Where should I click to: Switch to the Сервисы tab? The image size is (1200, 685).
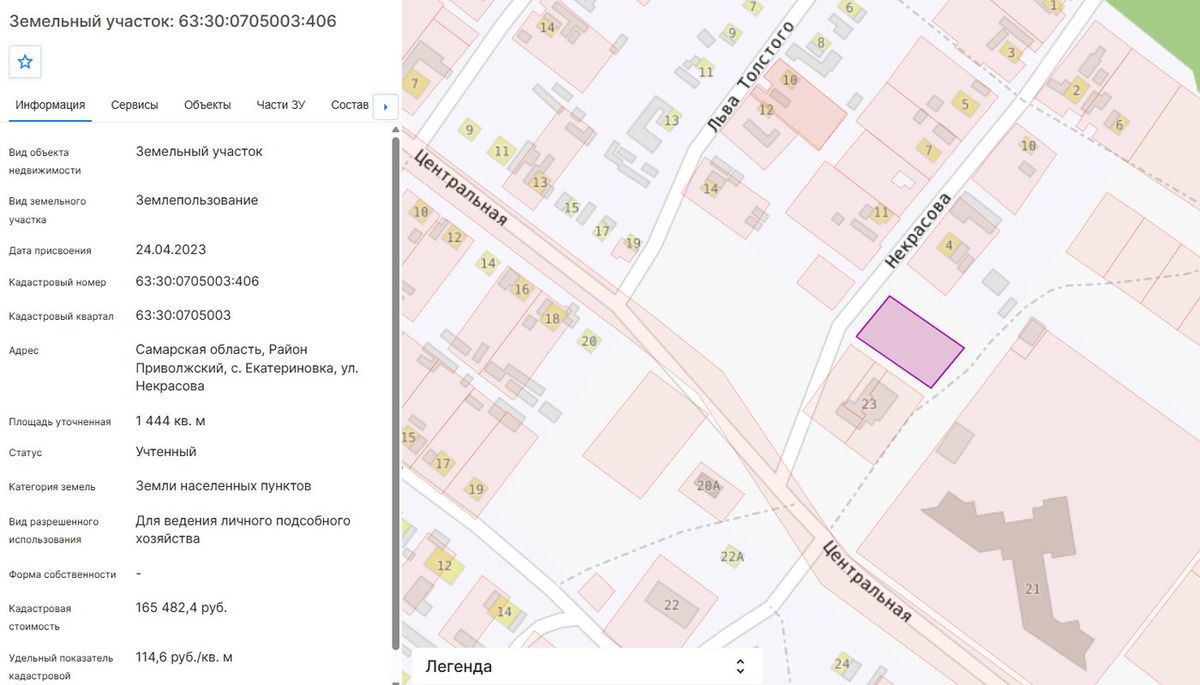(135, 105)
